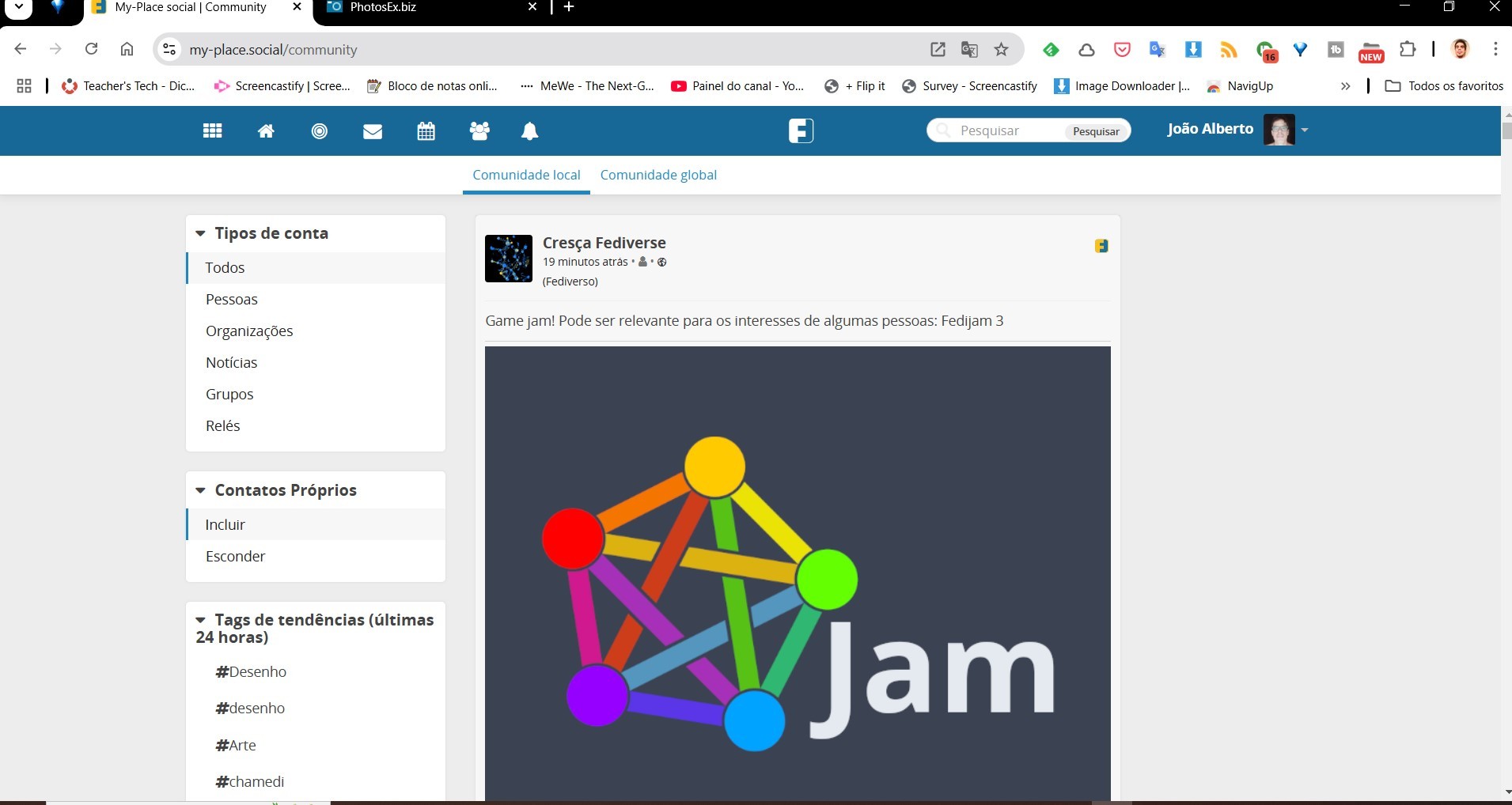This screenshot has height=805, width=1512.
Task: Open the apps grid menu icon
Action: click(x=212, y=131)
